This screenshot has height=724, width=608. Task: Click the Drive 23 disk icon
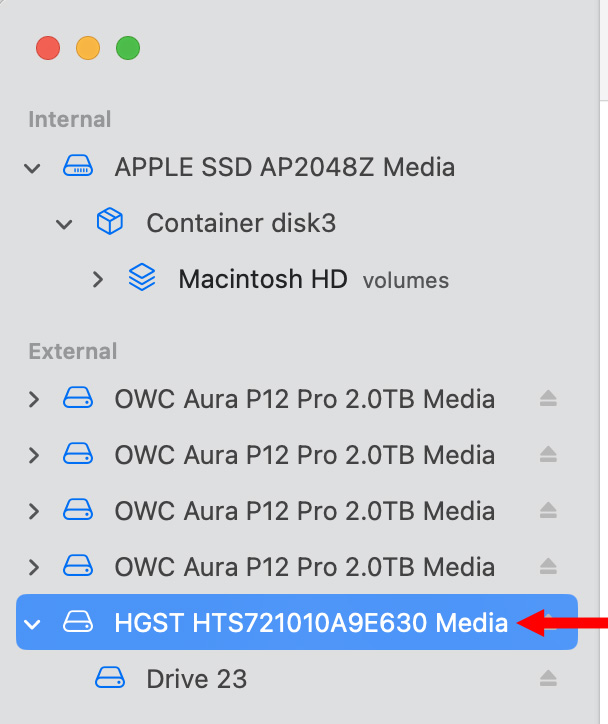coord(110,678)
